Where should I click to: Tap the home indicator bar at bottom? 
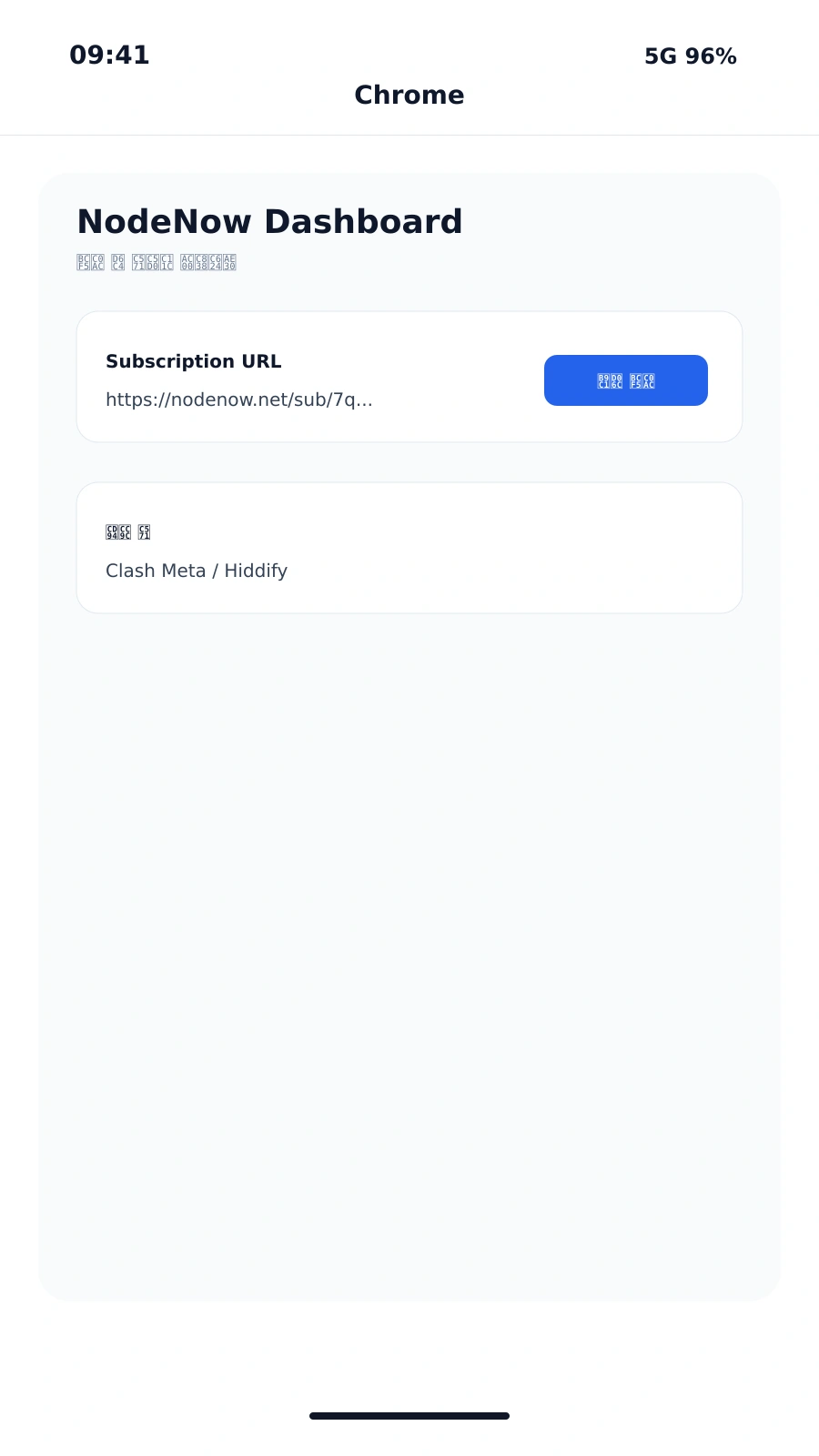tap(409, 1416)
